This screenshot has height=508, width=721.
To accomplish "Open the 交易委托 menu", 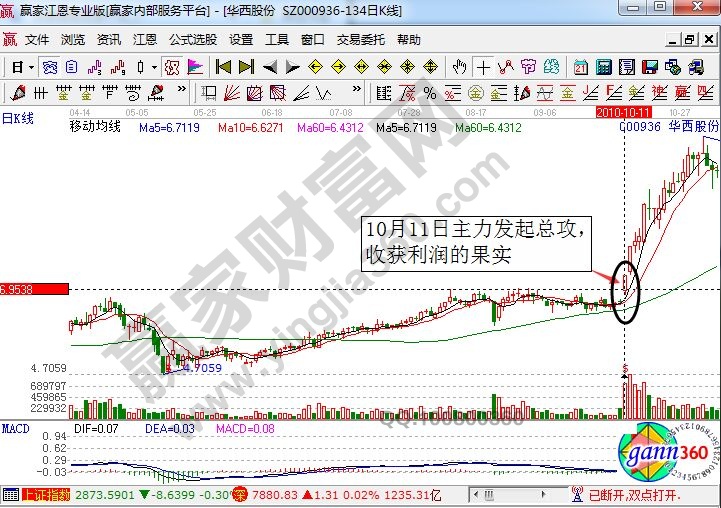I will [x=360, y=40].
